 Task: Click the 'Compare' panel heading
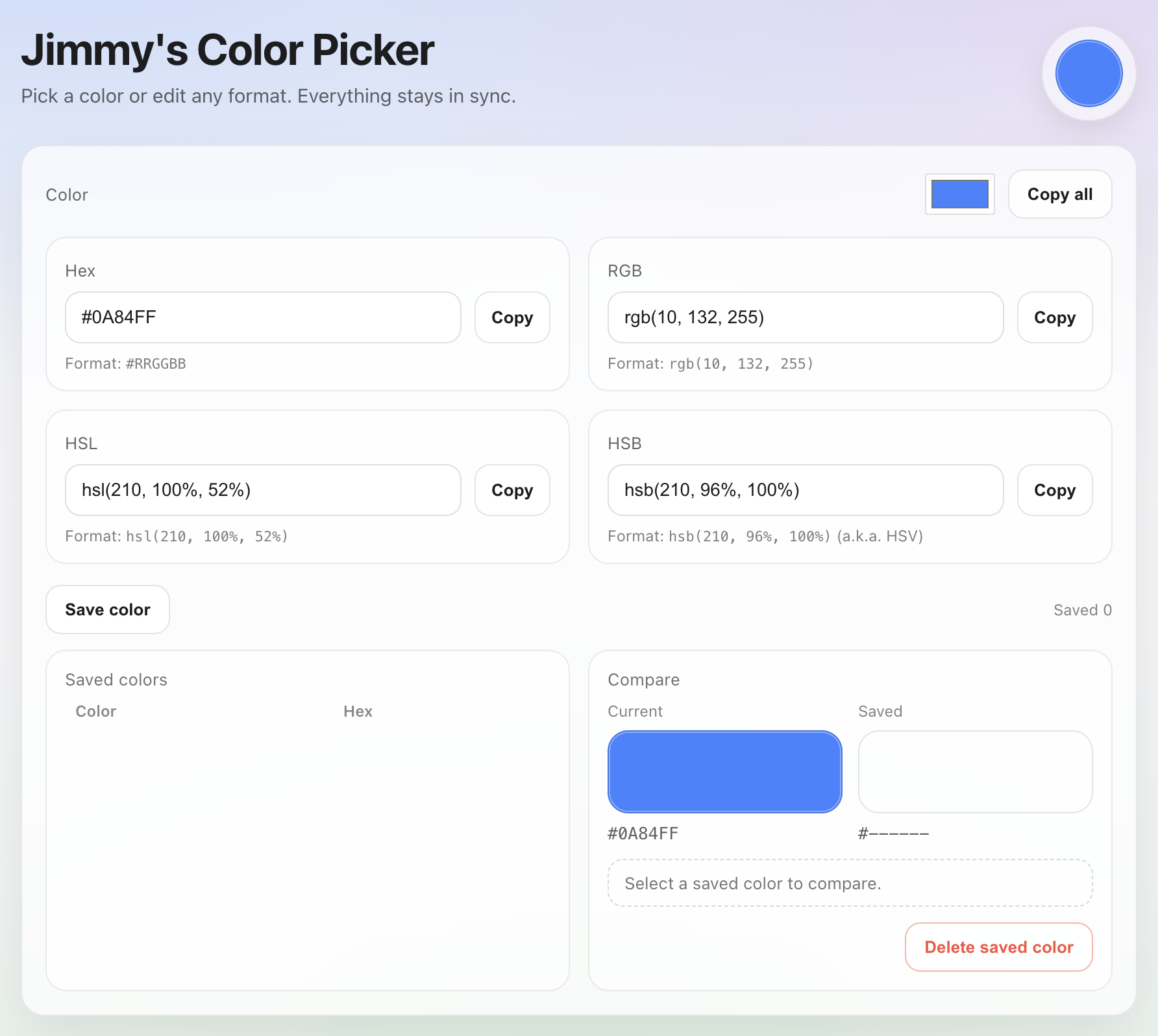[644, 680]
